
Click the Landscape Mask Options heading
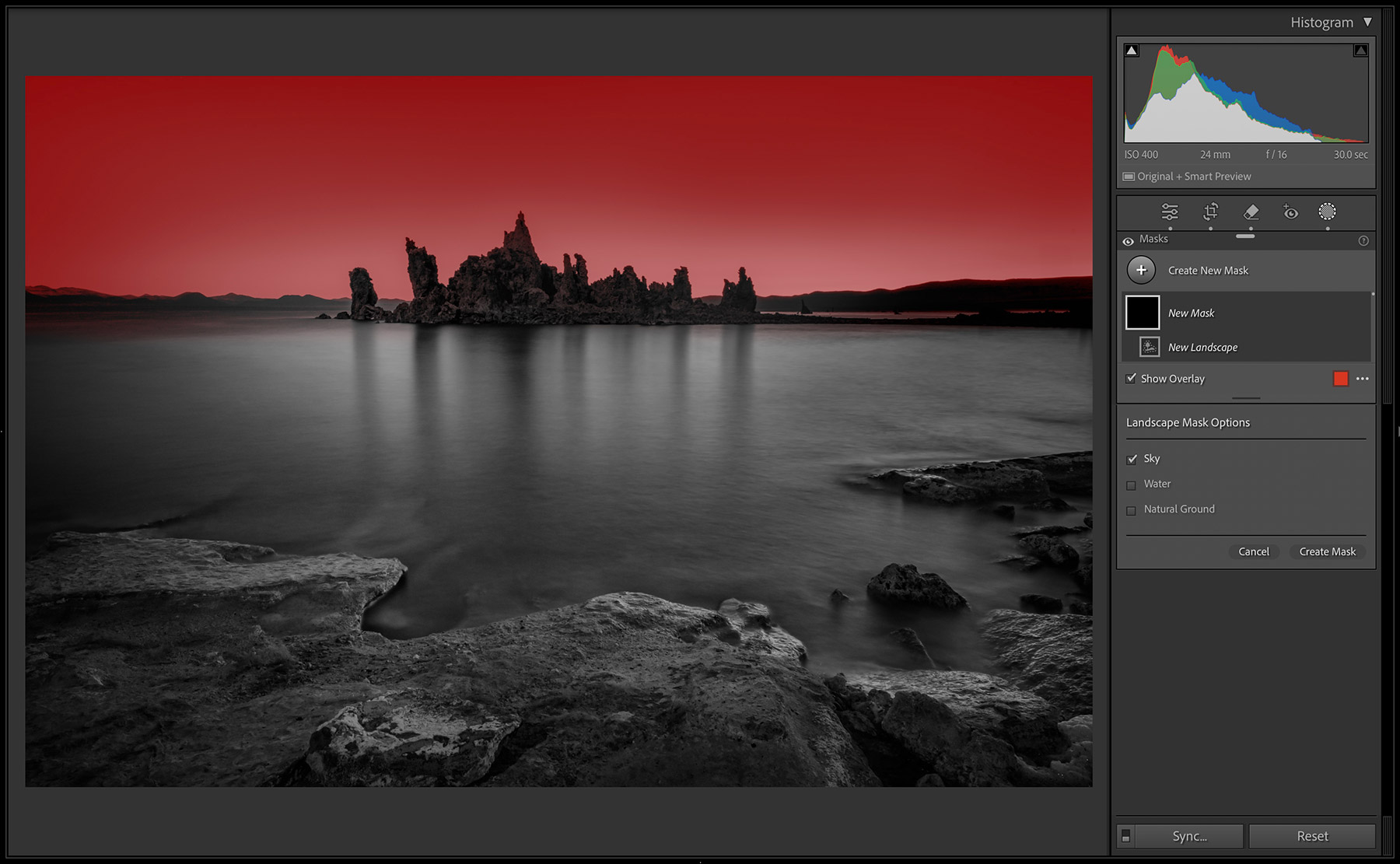click(x=1188, y=422)
